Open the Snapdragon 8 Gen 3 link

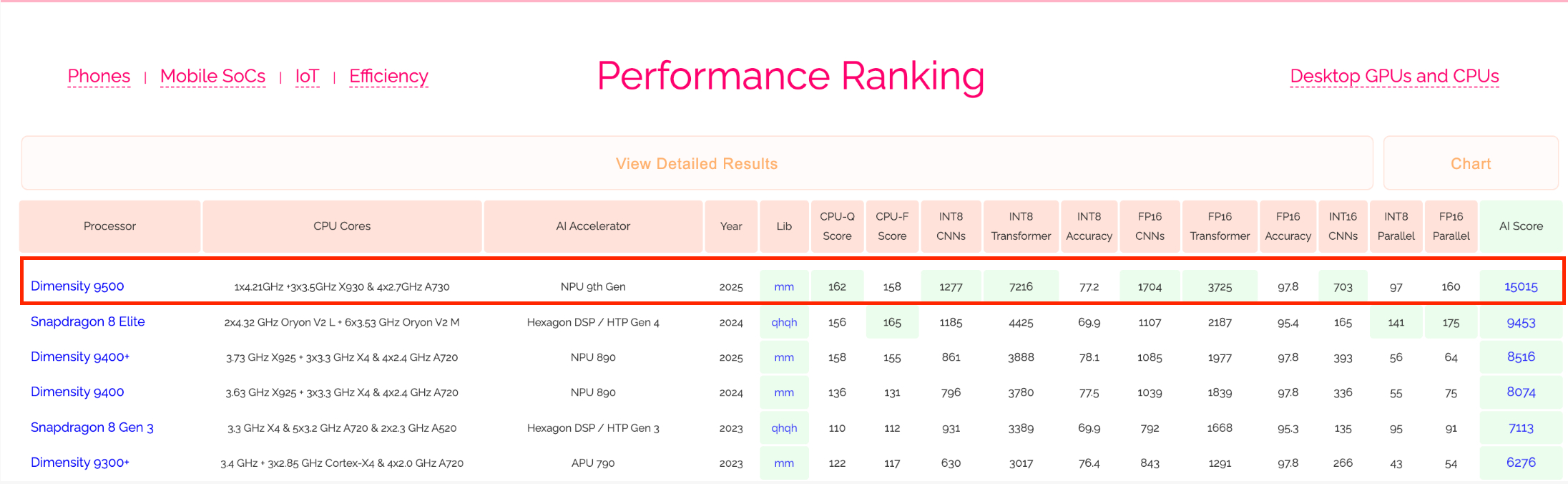tap(92, 427)
